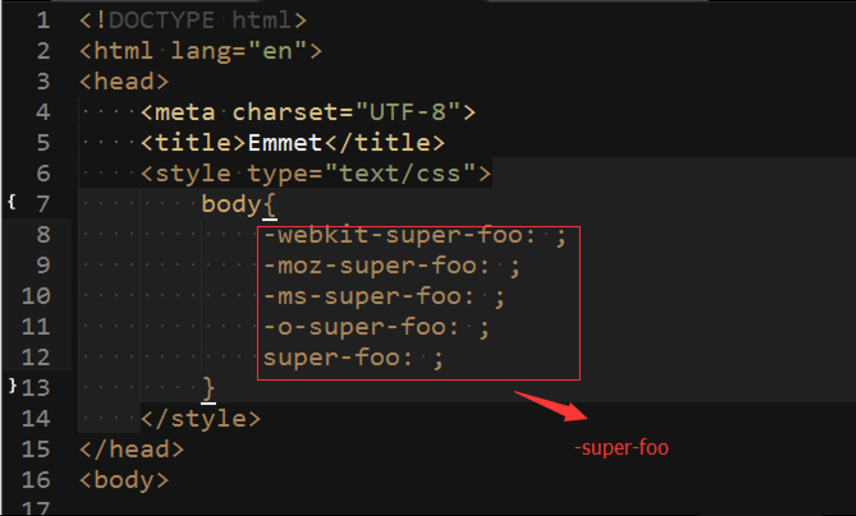Click the closing brace marker beside line 13
The height and width of the screenshot is (516, 856).
(12, 386)
